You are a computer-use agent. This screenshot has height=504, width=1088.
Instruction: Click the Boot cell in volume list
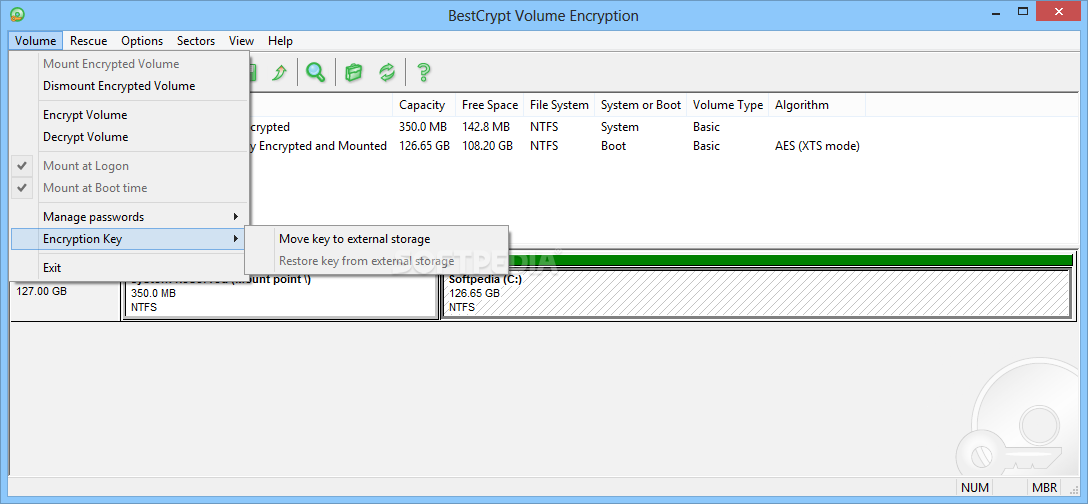(x=613, y=146)
